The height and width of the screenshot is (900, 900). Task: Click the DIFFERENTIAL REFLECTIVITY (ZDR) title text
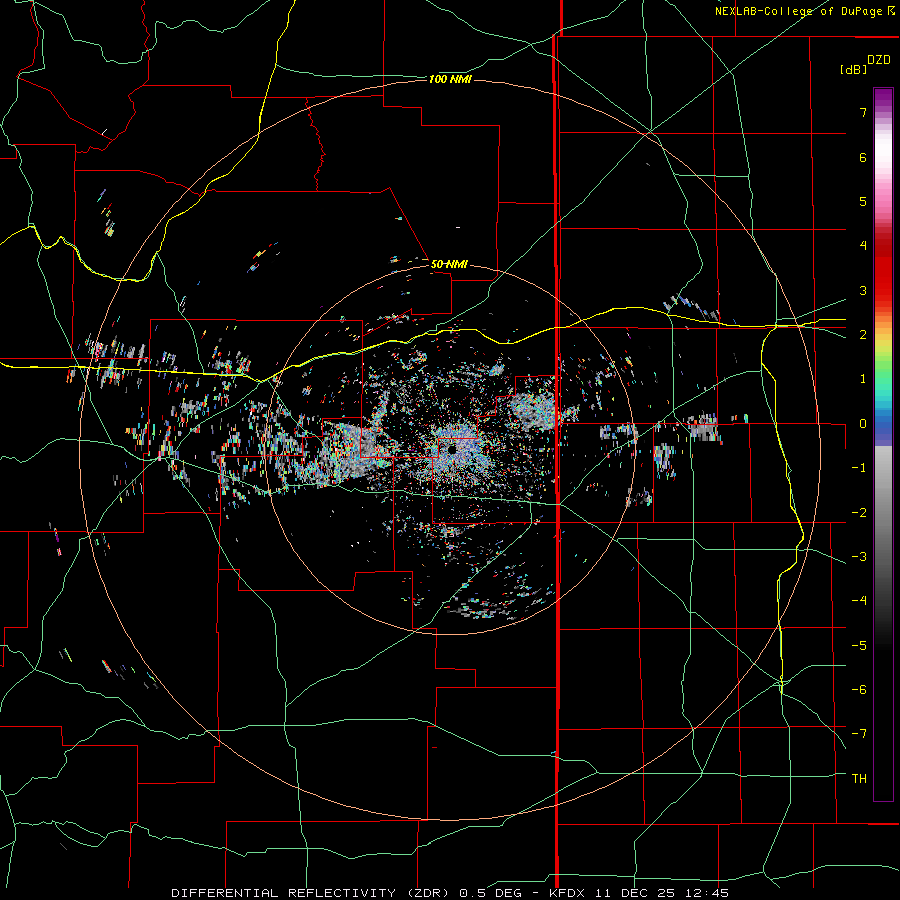312,893
